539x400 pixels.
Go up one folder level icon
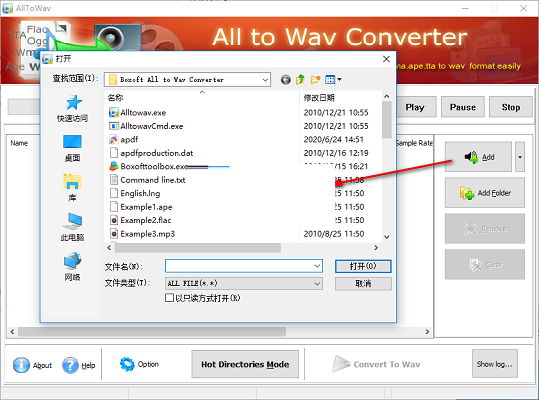point(300,79)
